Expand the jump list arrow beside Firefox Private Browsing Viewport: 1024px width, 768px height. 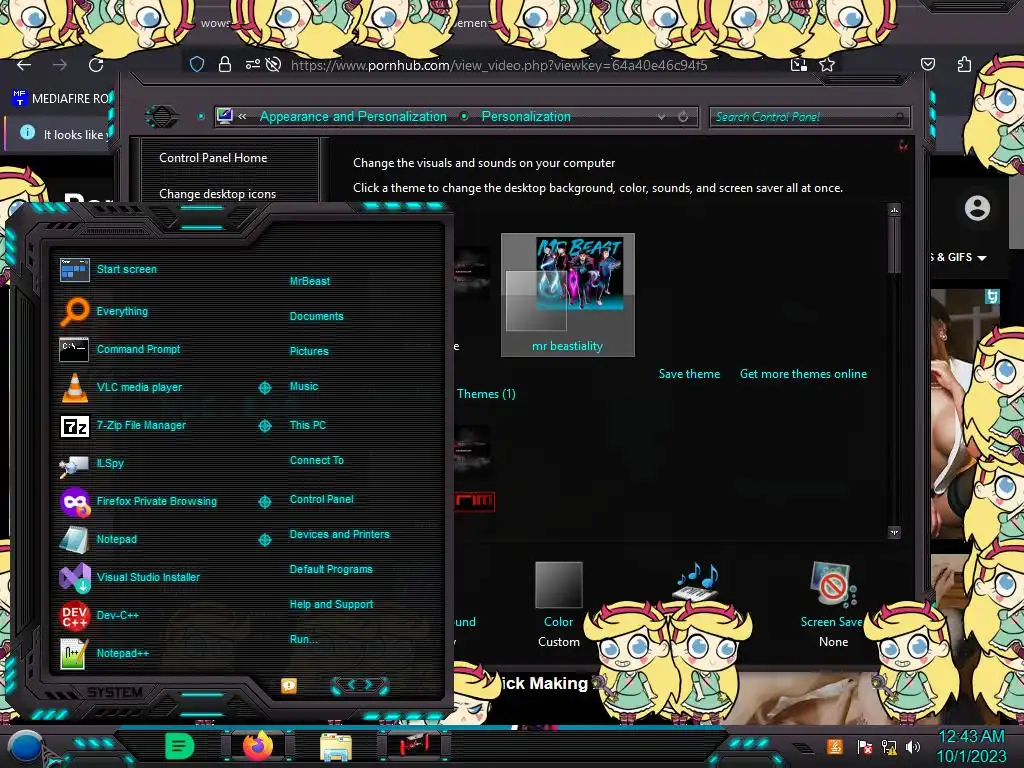pyautogui.click(x=264, y=502)
